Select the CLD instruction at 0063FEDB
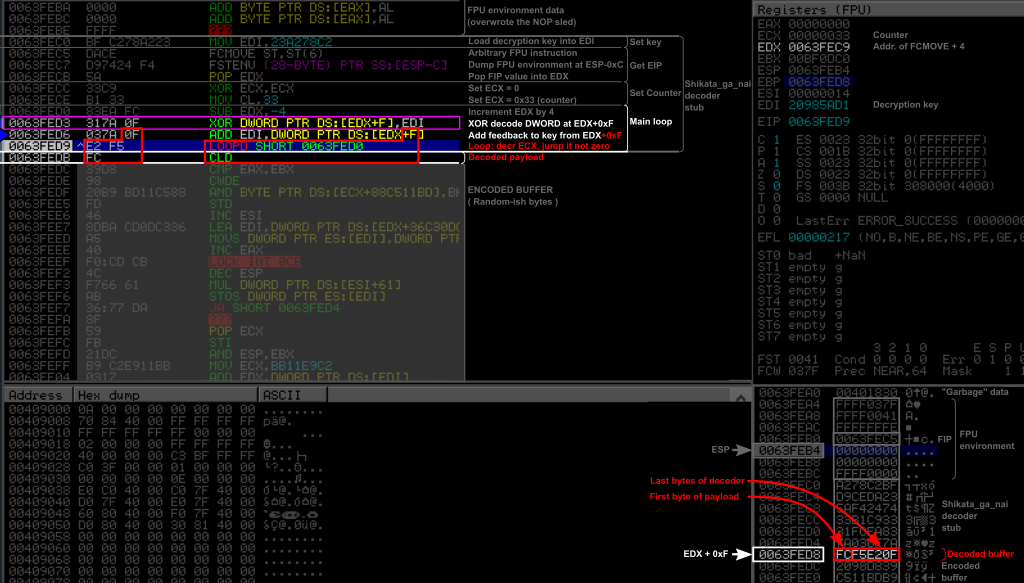Image resolution: width=1024 pixels, height=583 pixels. coord(222,158)
